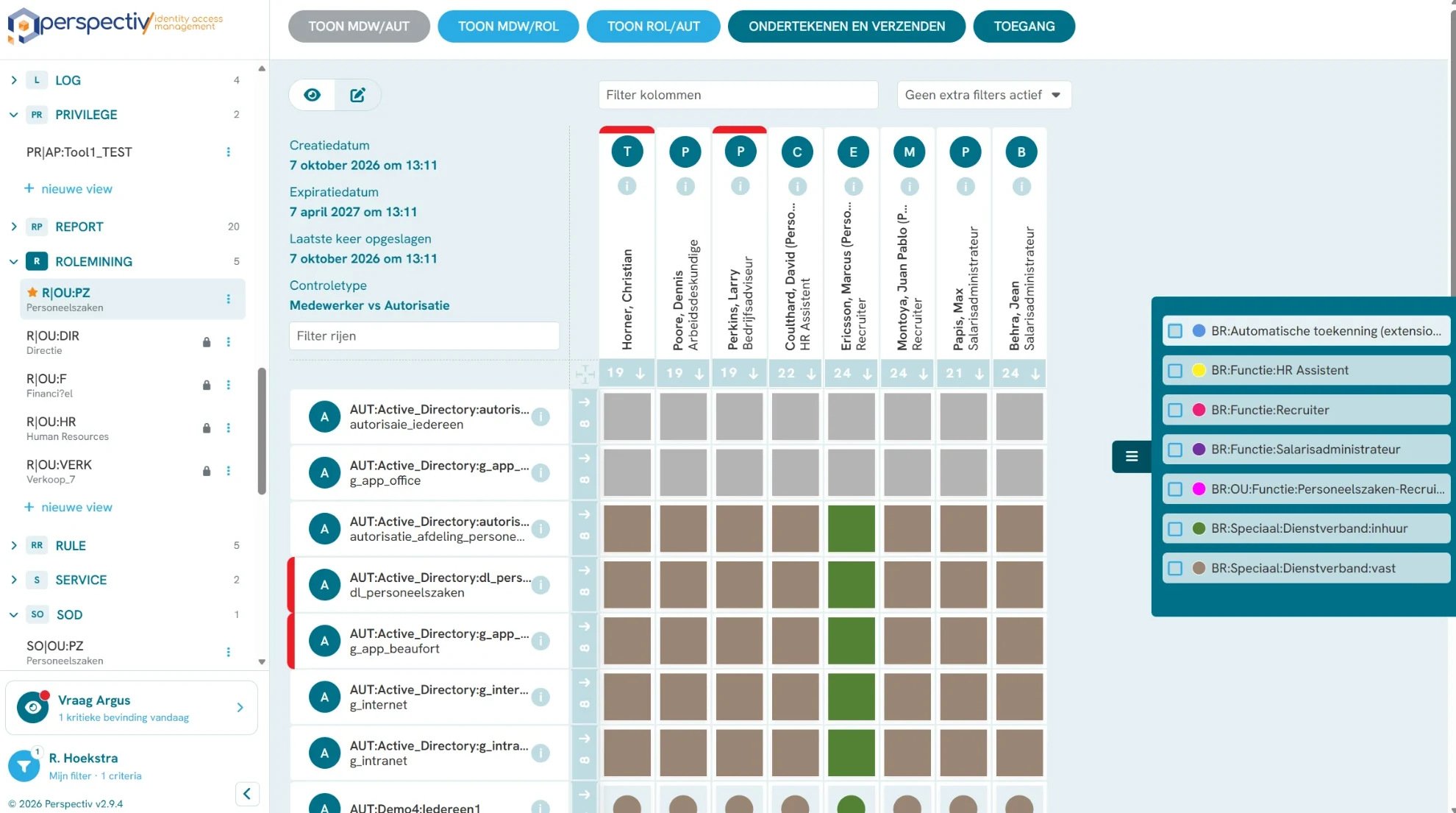
Task: Show info for dl_personeelszaken row
Action: (540, 585)
